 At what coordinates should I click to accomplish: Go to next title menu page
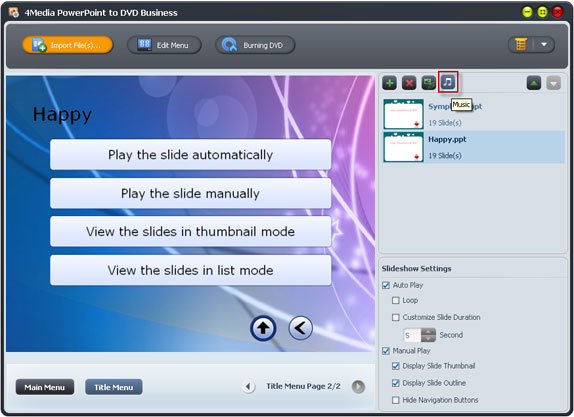tap(358, 387)
